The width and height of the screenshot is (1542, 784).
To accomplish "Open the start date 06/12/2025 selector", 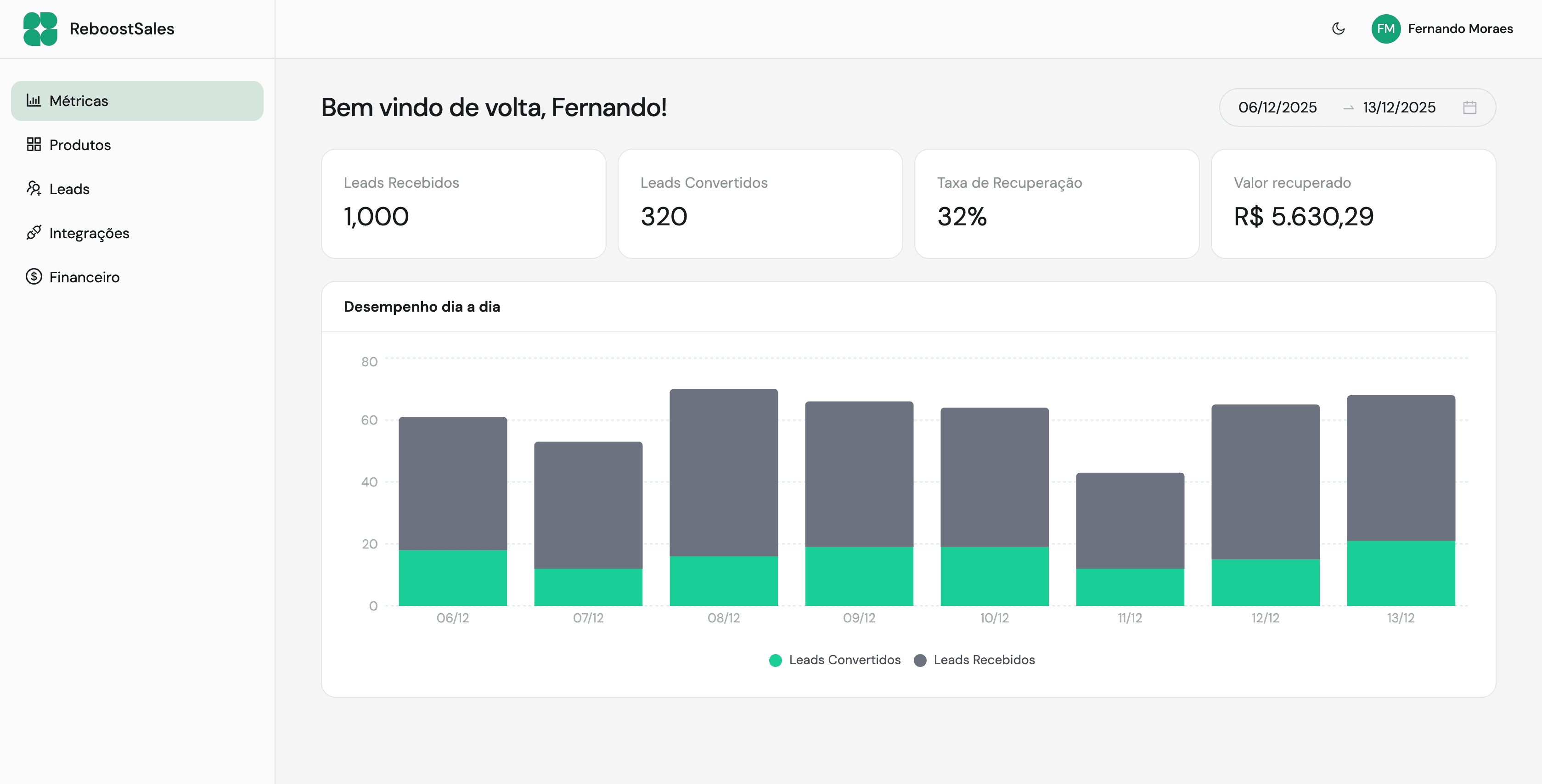I will 1278,108.
